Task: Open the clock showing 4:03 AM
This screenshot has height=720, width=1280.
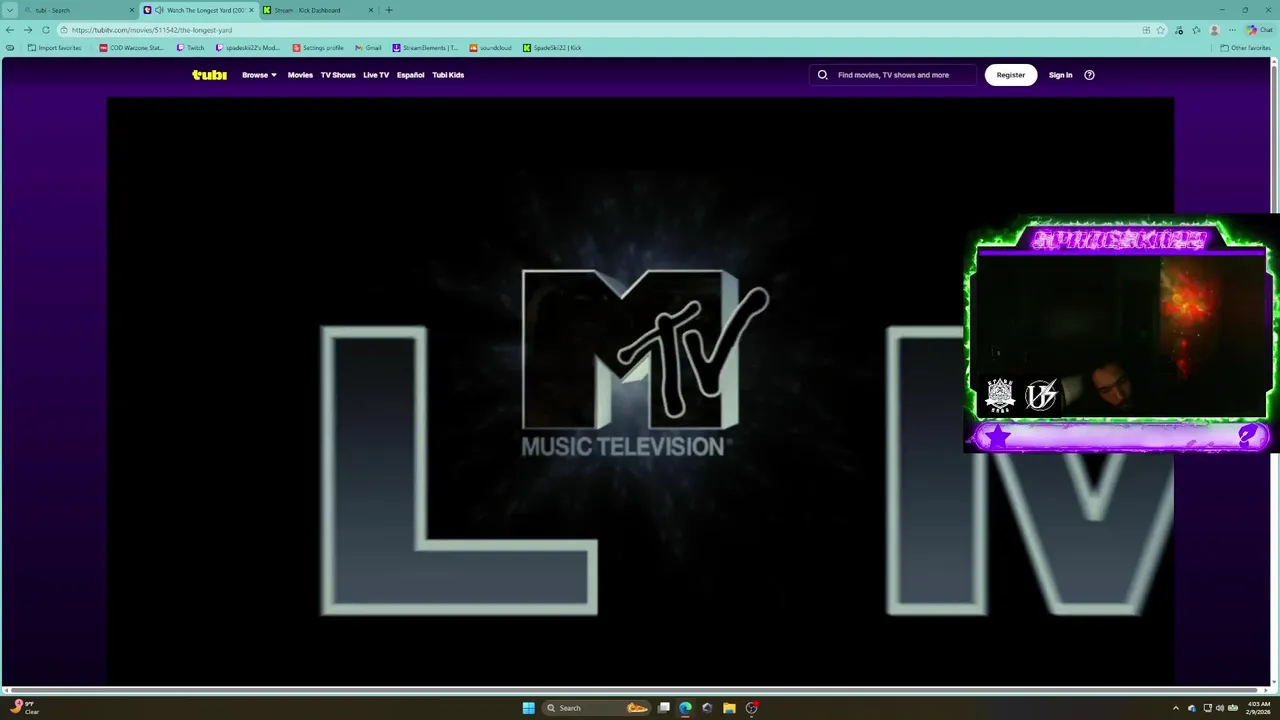Action: [1257, 708]
